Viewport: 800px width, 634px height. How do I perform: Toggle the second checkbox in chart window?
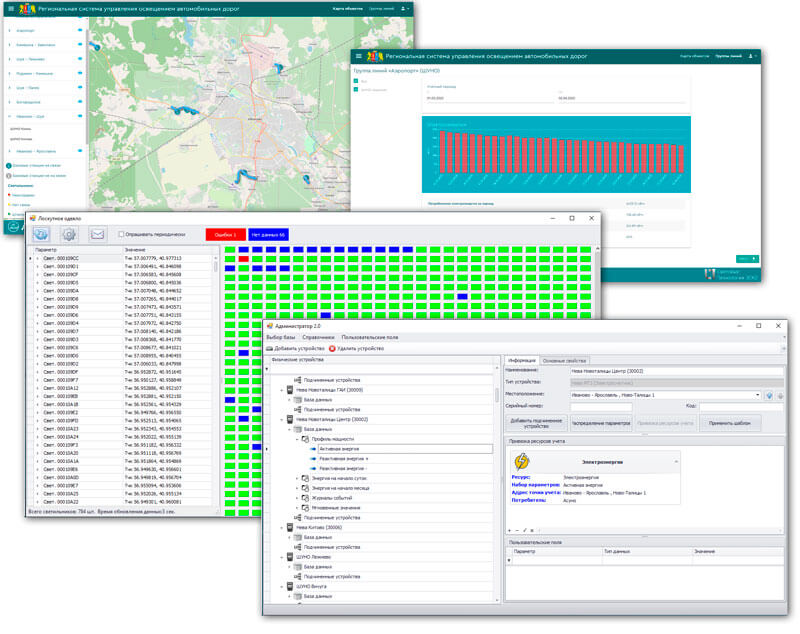tap(356, 90)
